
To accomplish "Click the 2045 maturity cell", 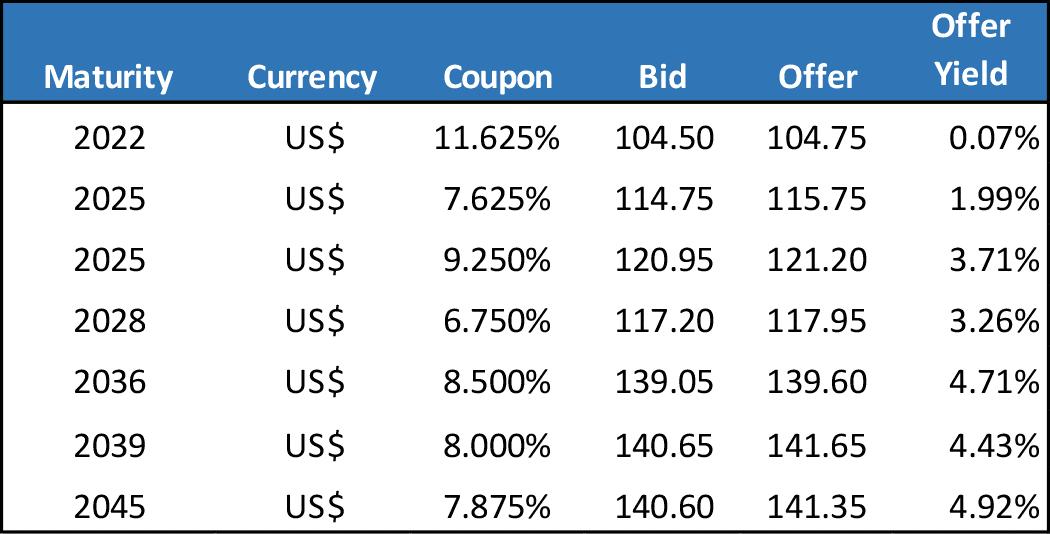I will pyautogui.click(x=109, y=506).
